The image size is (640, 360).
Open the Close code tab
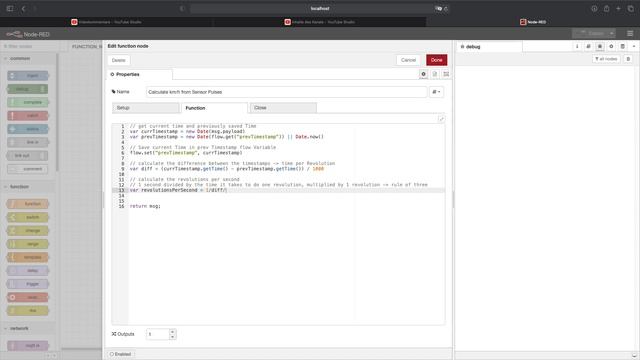click(x=283, y=108)
